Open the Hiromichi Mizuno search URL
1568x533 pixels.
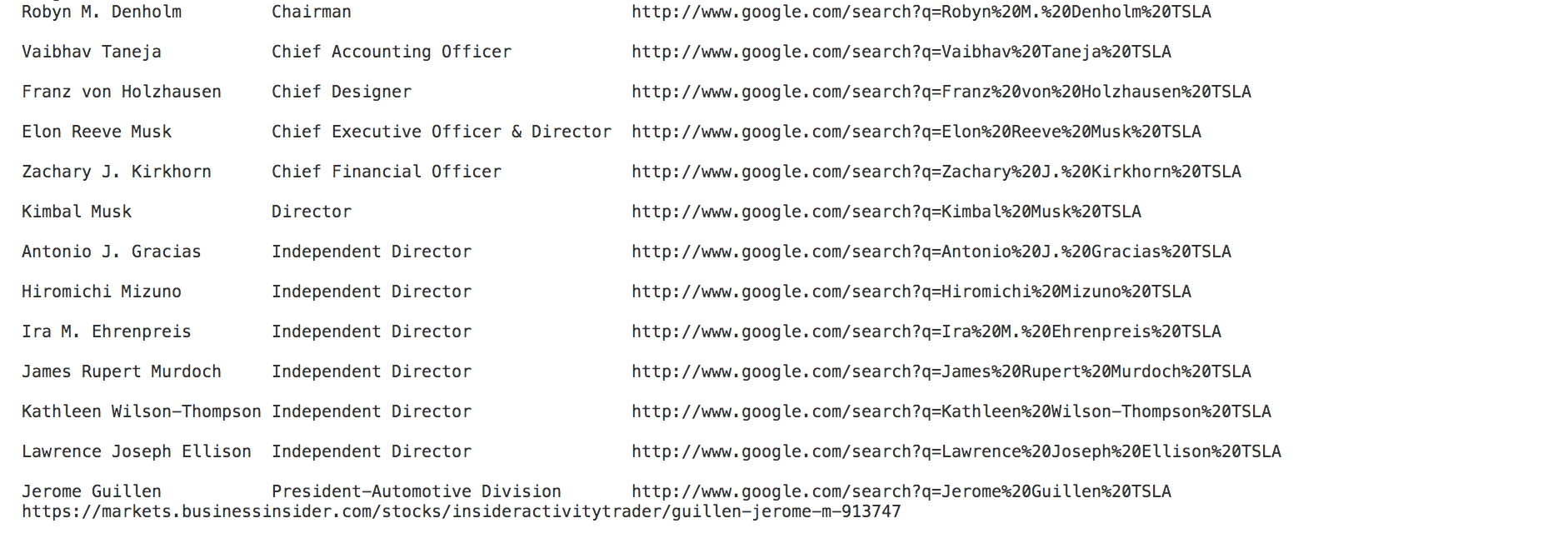pos(911,291)
